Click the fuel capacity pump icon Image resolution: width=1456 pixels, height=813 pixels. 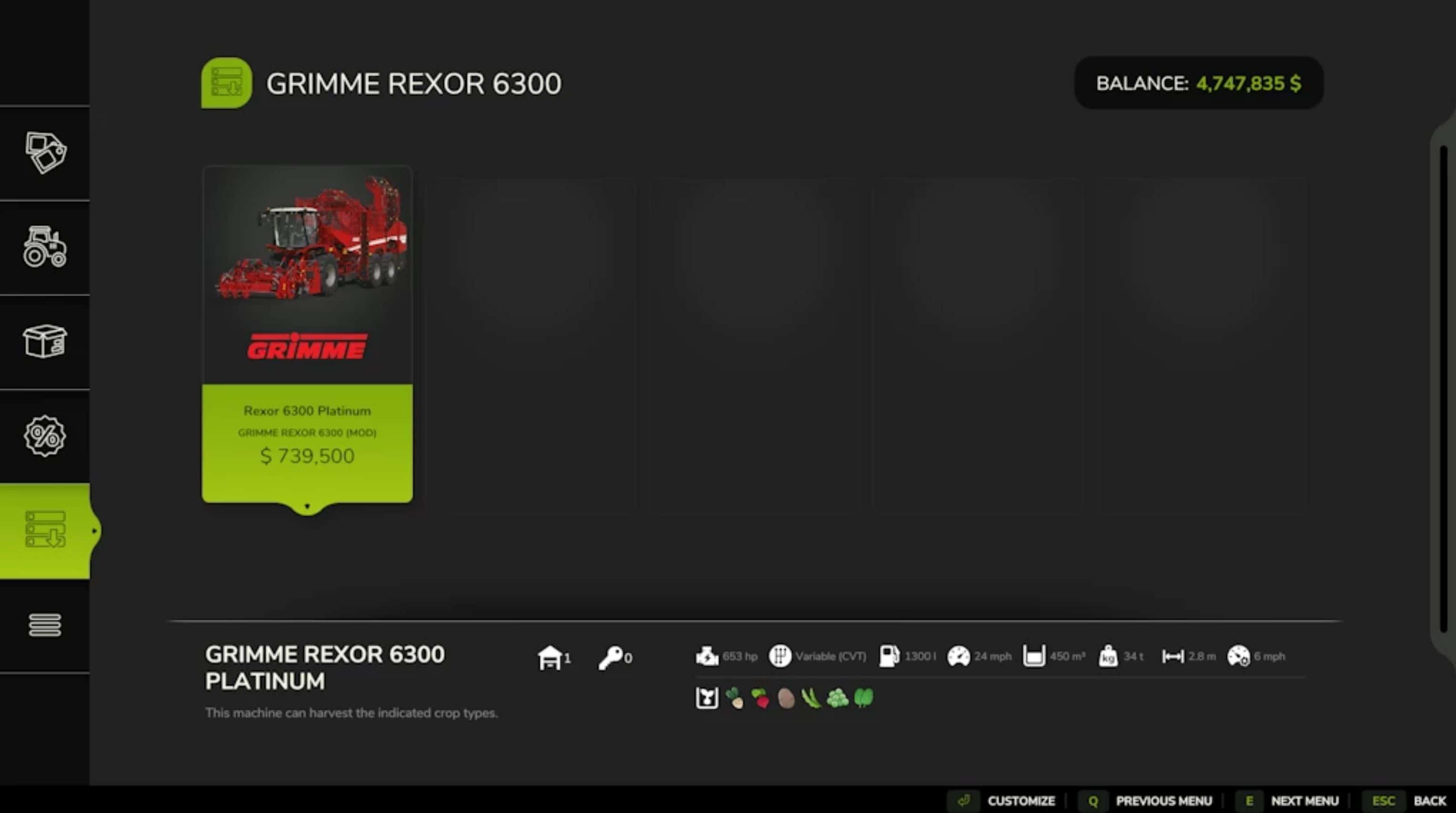click(x=889, y=656)
